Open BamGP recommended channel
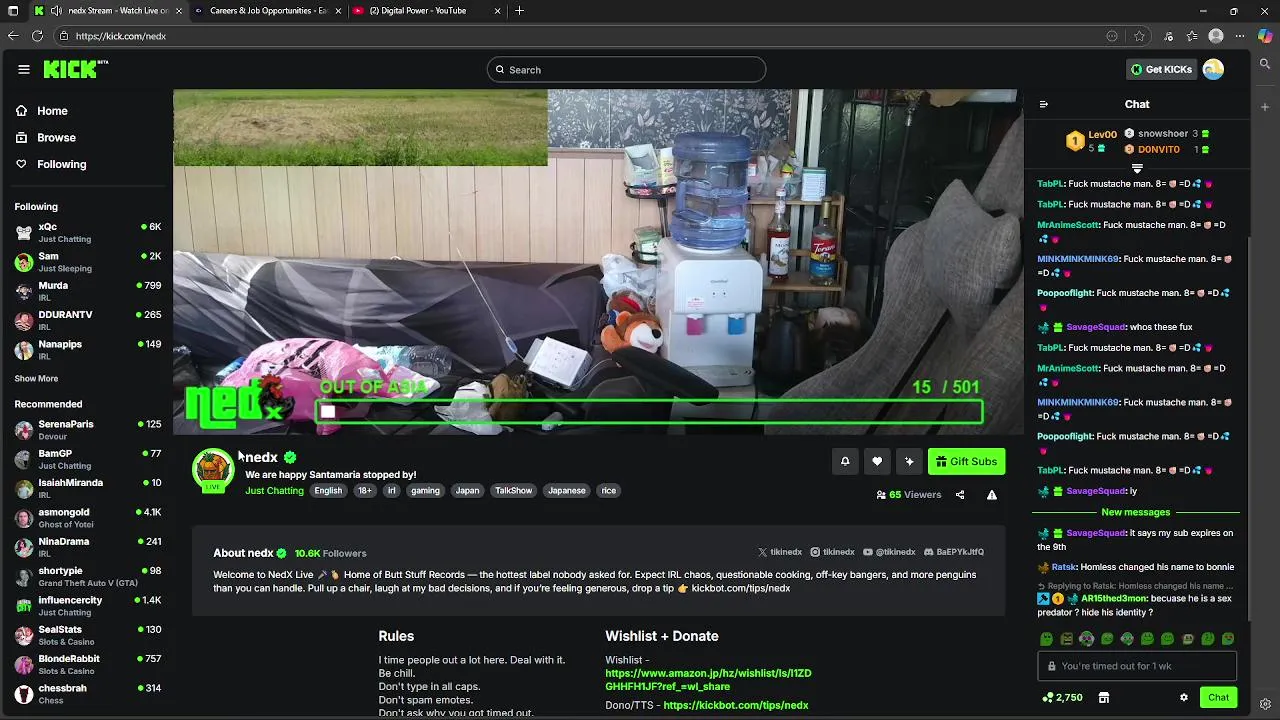Screen dimensions: 1280x720 [88, 459]
